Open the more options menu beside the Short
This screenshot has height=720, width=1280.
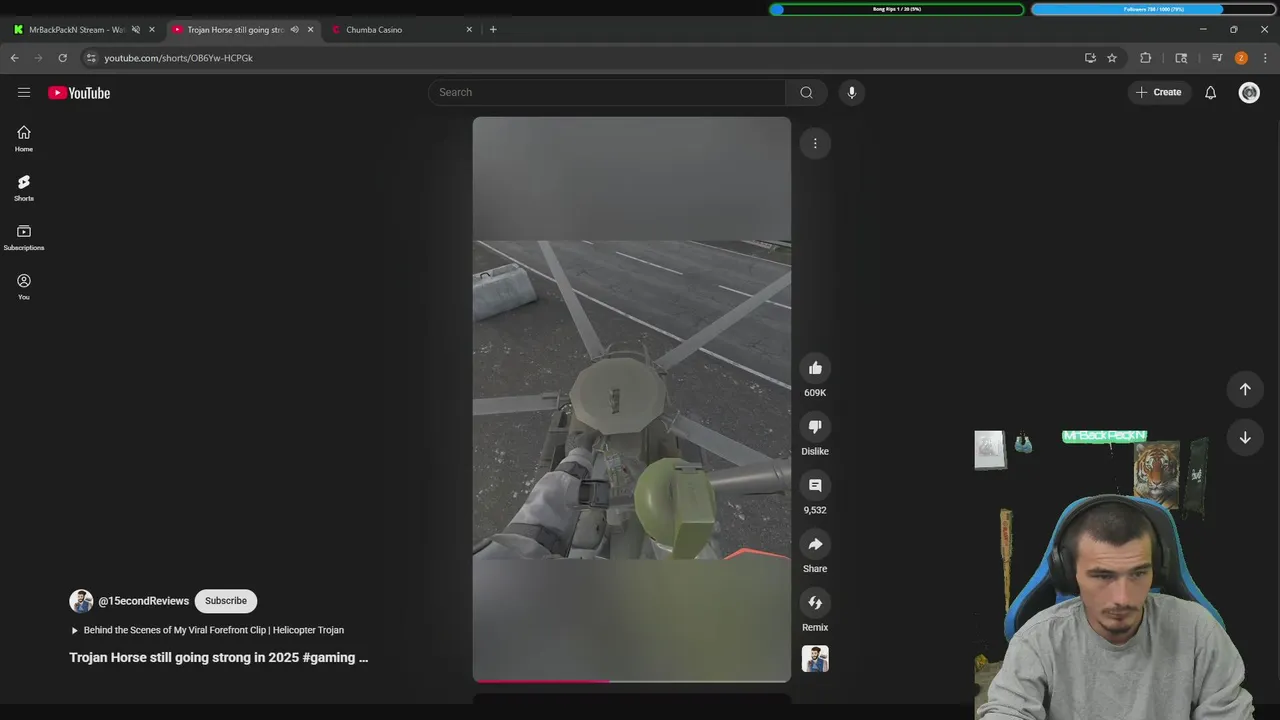pos(815,143)
